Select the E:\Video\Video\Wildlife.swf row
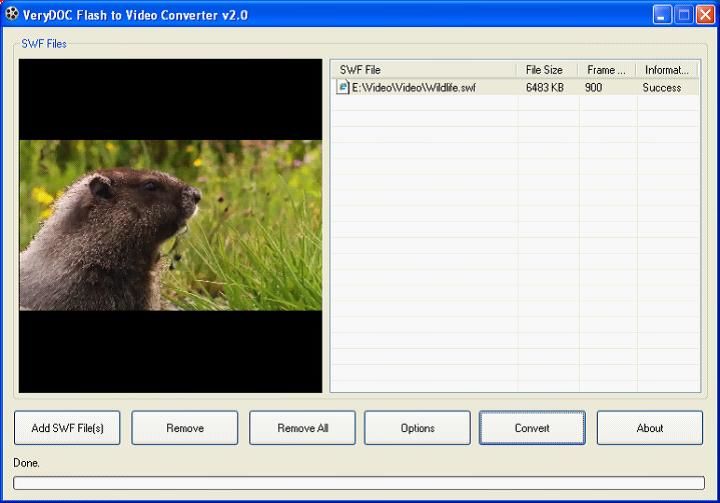720x503 pixels. coord(515,87)
